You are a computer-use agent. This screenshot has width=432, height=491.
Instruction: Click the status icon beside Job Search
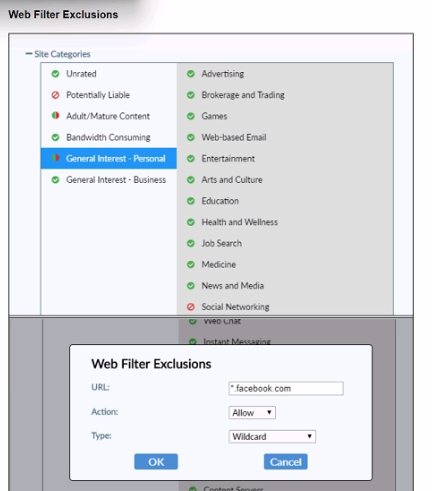pyautogui.click(x=191, y=243)
